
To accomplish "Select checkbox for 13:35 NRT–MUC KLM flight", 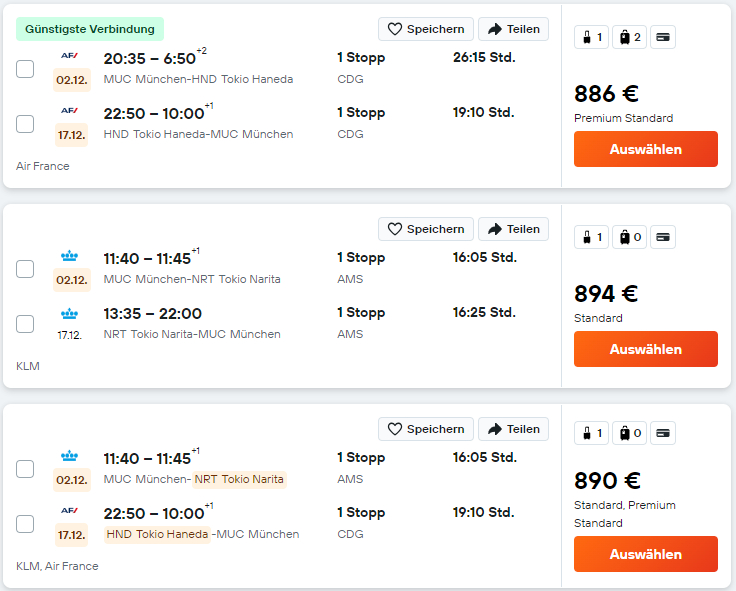I will coord(25,324).
